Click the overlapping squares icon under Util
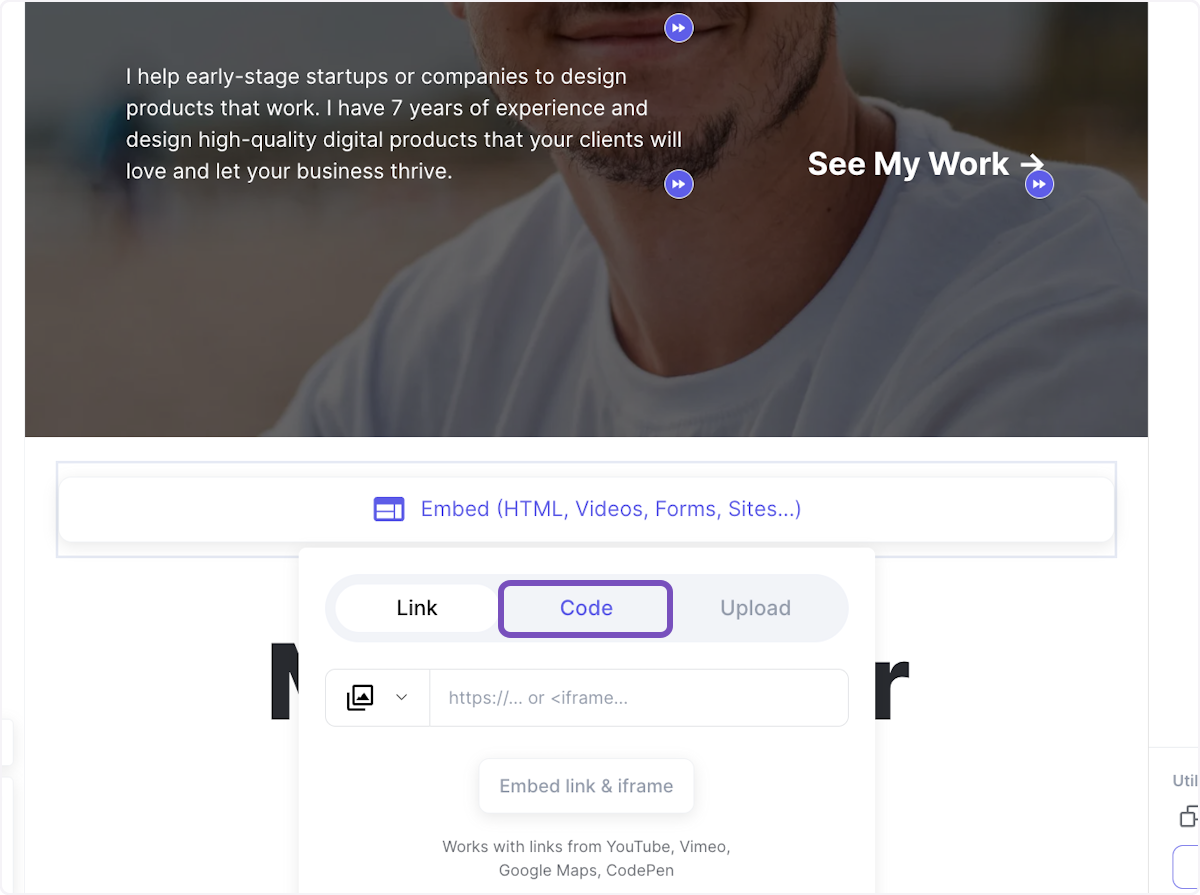1200x895 pixels. (x=1189, y=816)
